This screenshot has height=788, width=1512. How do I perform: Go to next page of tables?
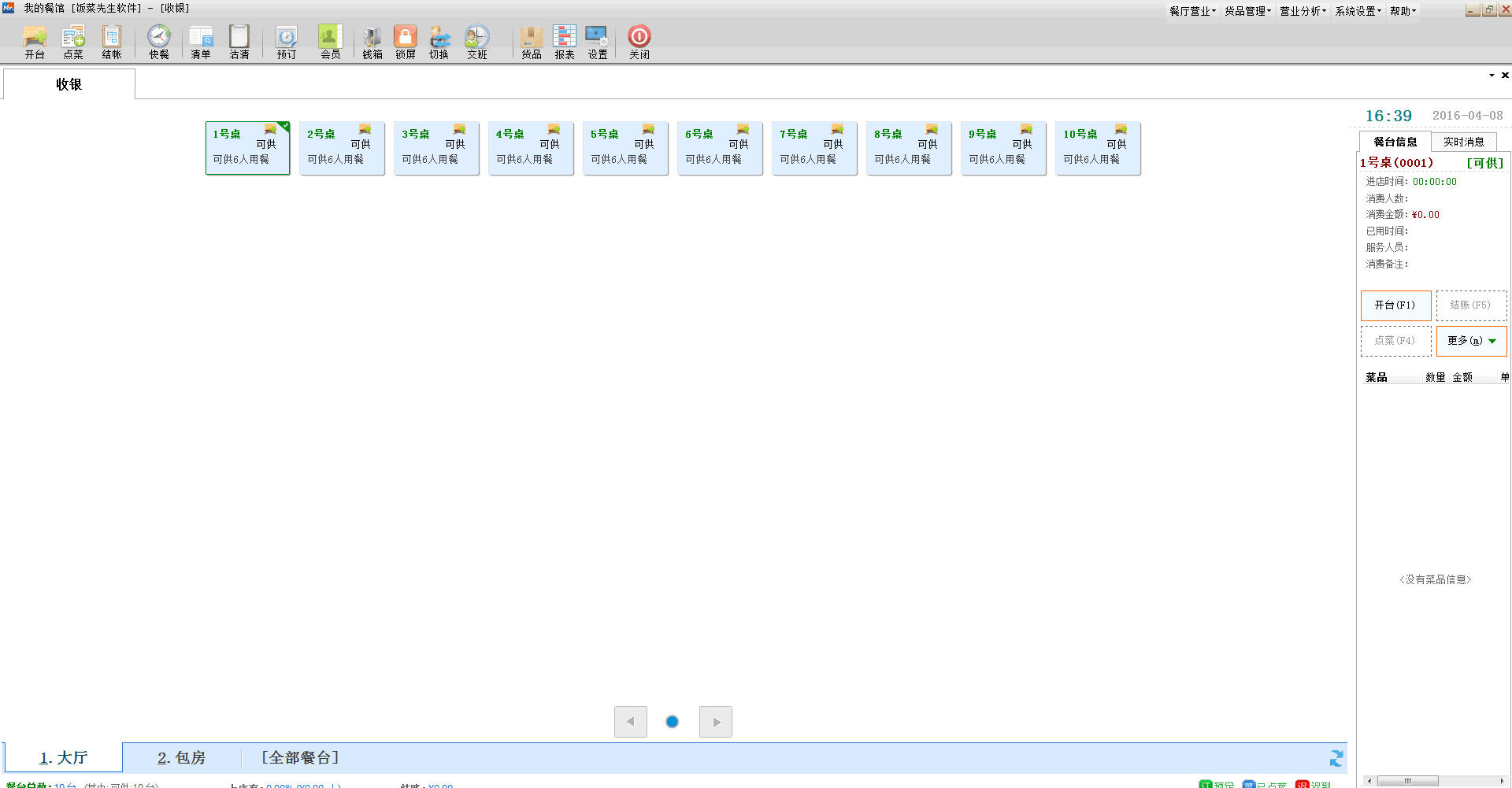point(716,722)
